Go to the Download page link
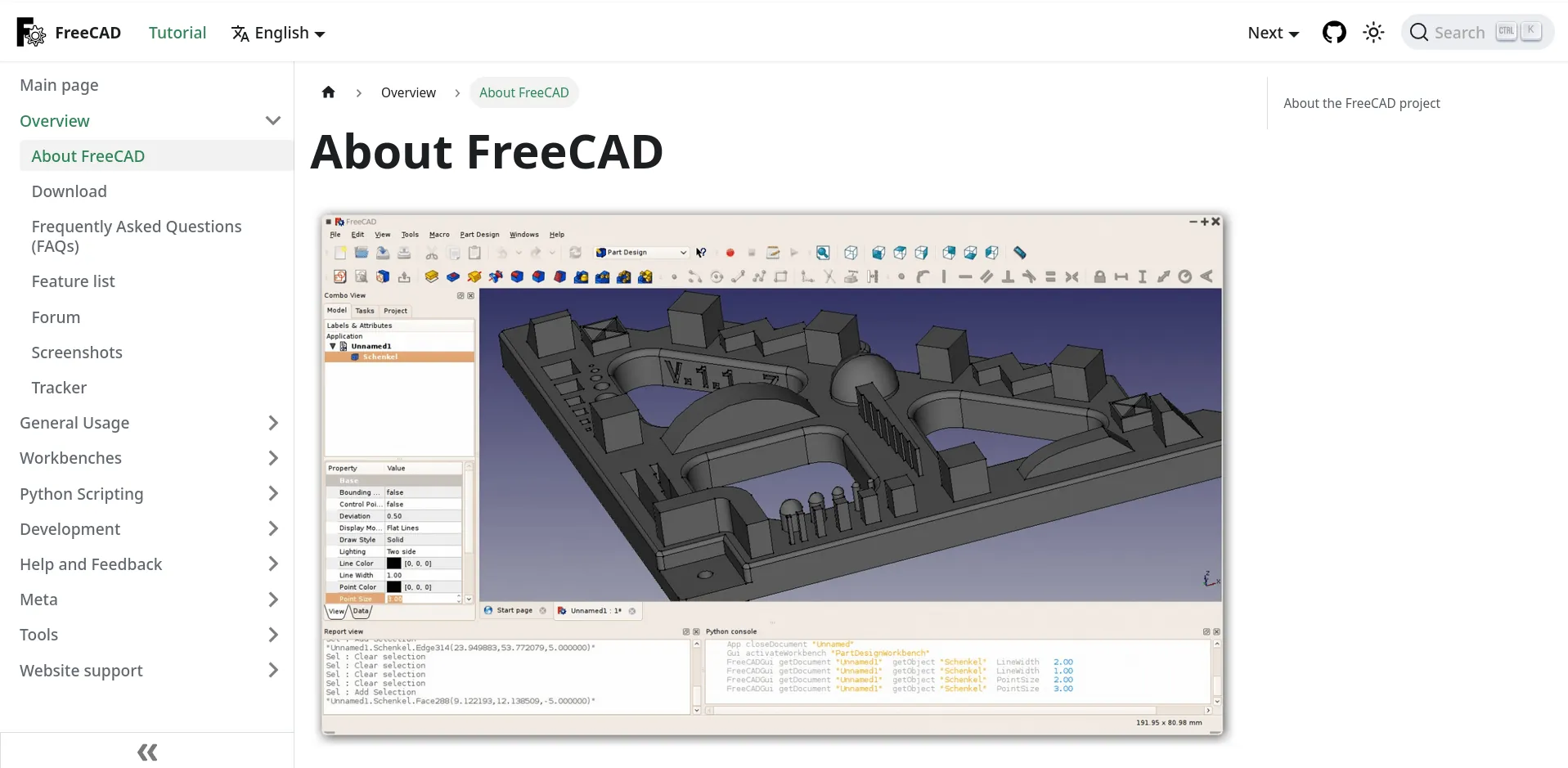 click(x=69, y=191)
